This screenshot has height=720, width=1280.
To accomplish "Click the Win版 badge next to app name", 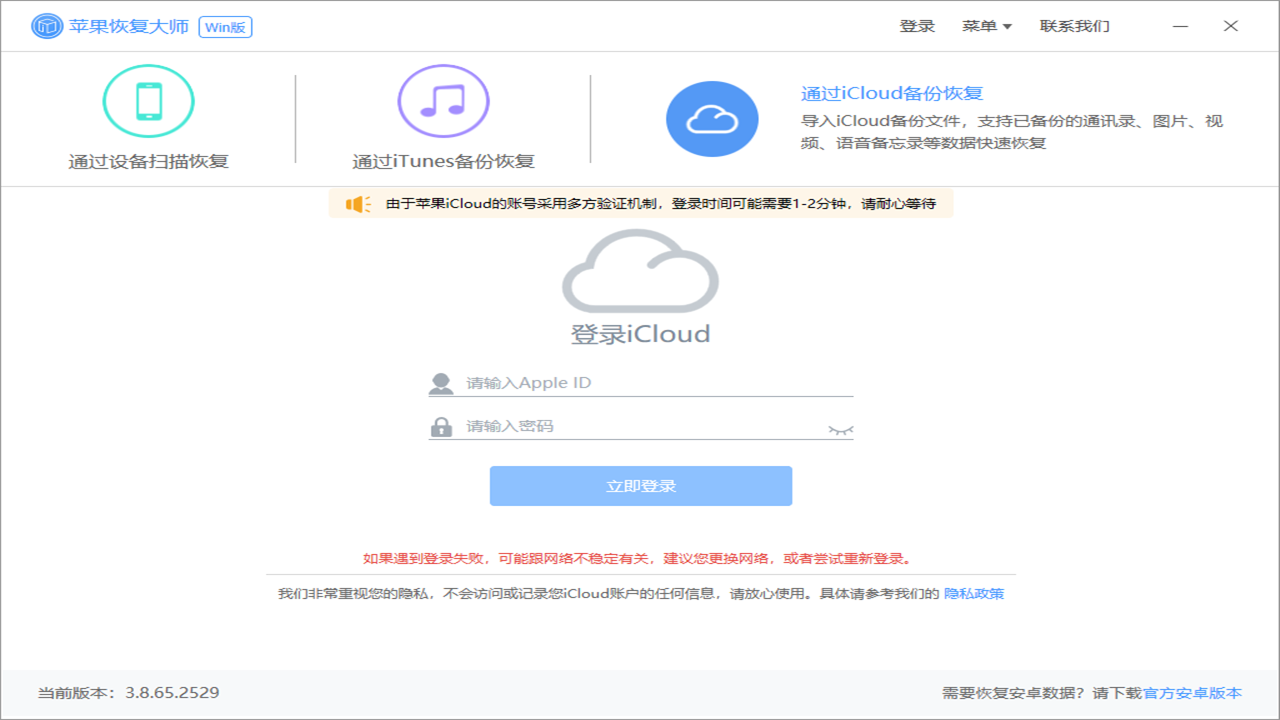I will click(x=225, y=26).
